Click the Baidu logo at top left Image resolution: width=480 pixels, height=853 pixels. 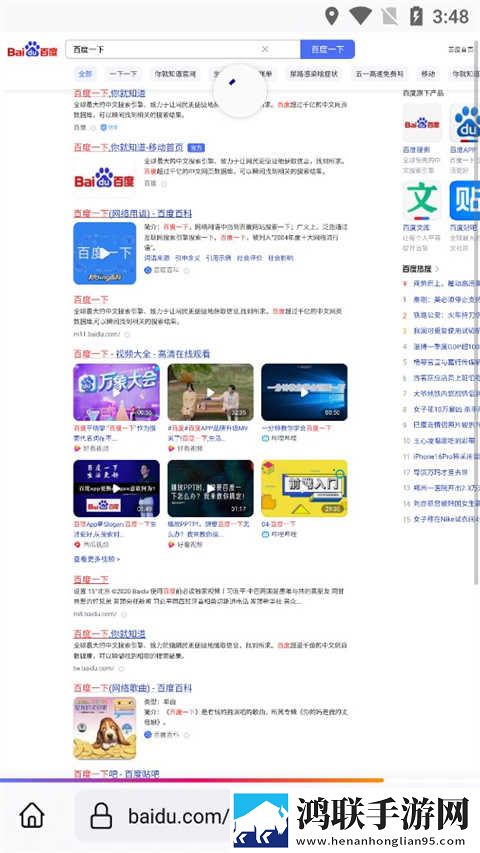(x=32, y=50)
